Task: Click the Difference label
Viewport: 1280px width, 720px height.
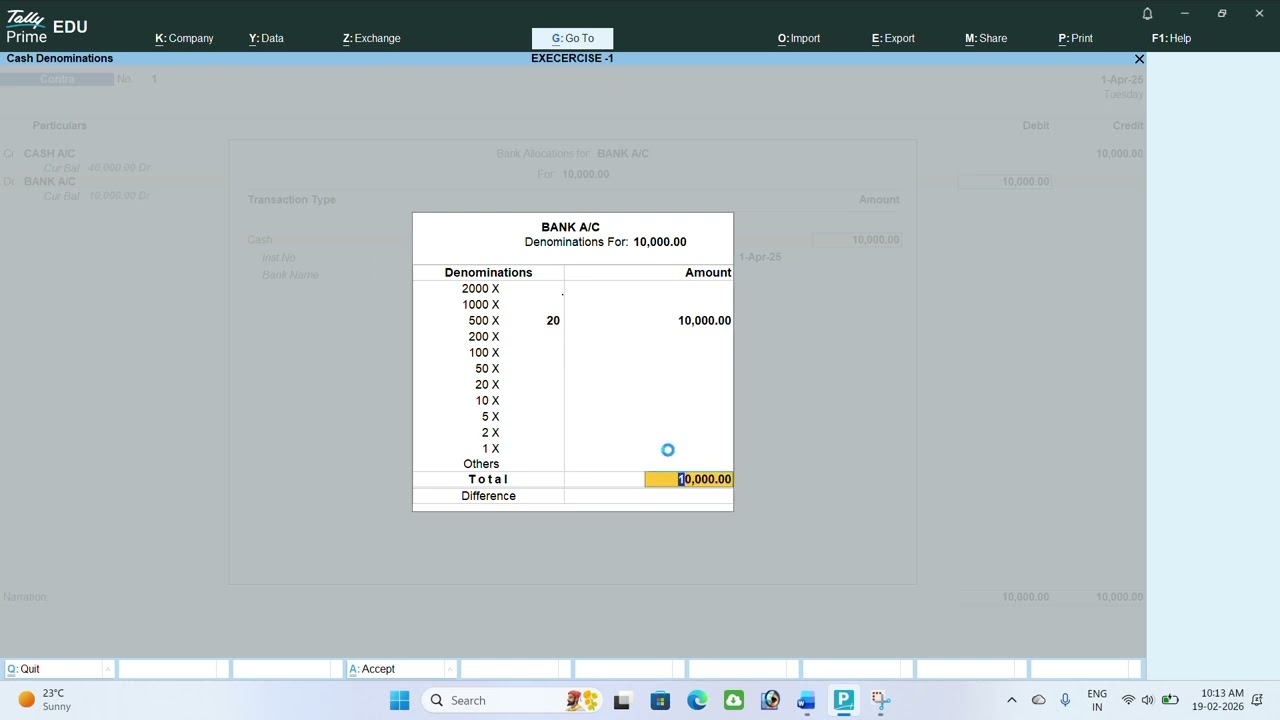Action: coord(488,496)
